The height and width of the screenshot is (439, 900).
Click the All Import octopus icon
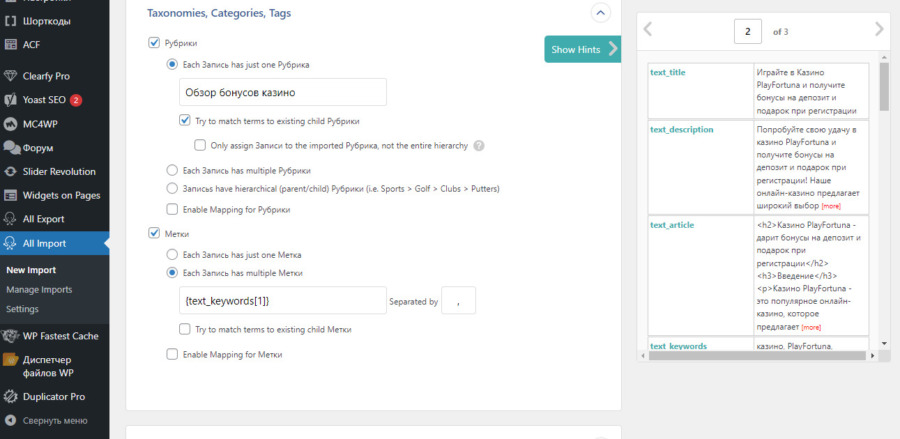[10, 243]
